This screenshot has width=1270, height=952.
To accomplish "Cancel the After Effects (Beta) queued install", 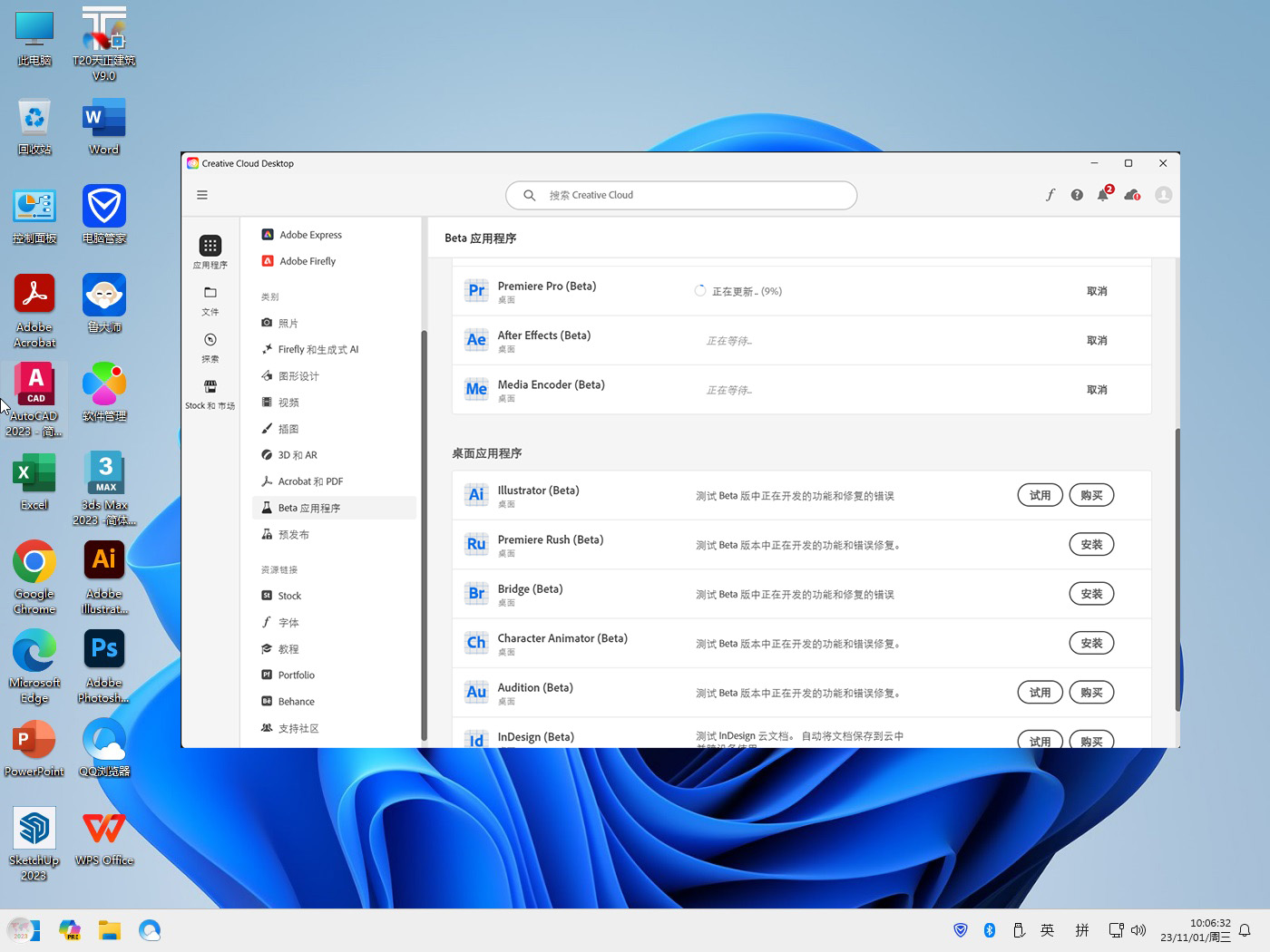I will [x=1097, y=340].
